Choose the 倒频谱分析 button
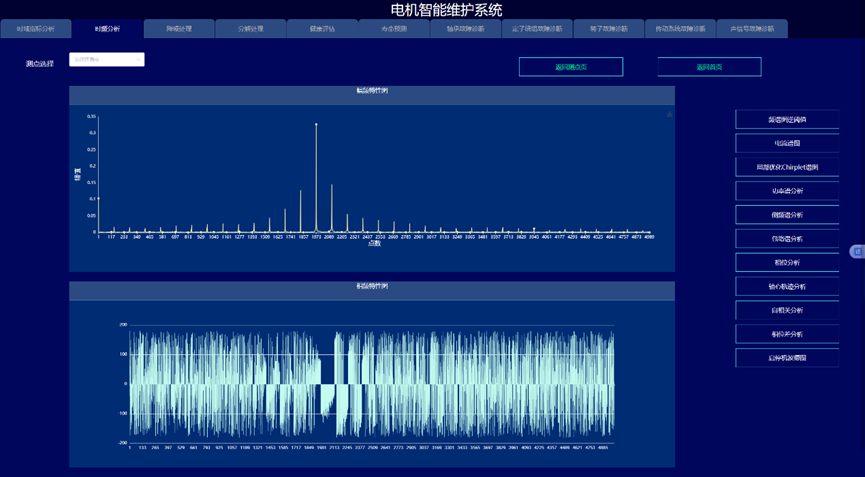Image resolution: width=865 pixels, height=477 pixels. pyautogui.click(x=787, y=215)
